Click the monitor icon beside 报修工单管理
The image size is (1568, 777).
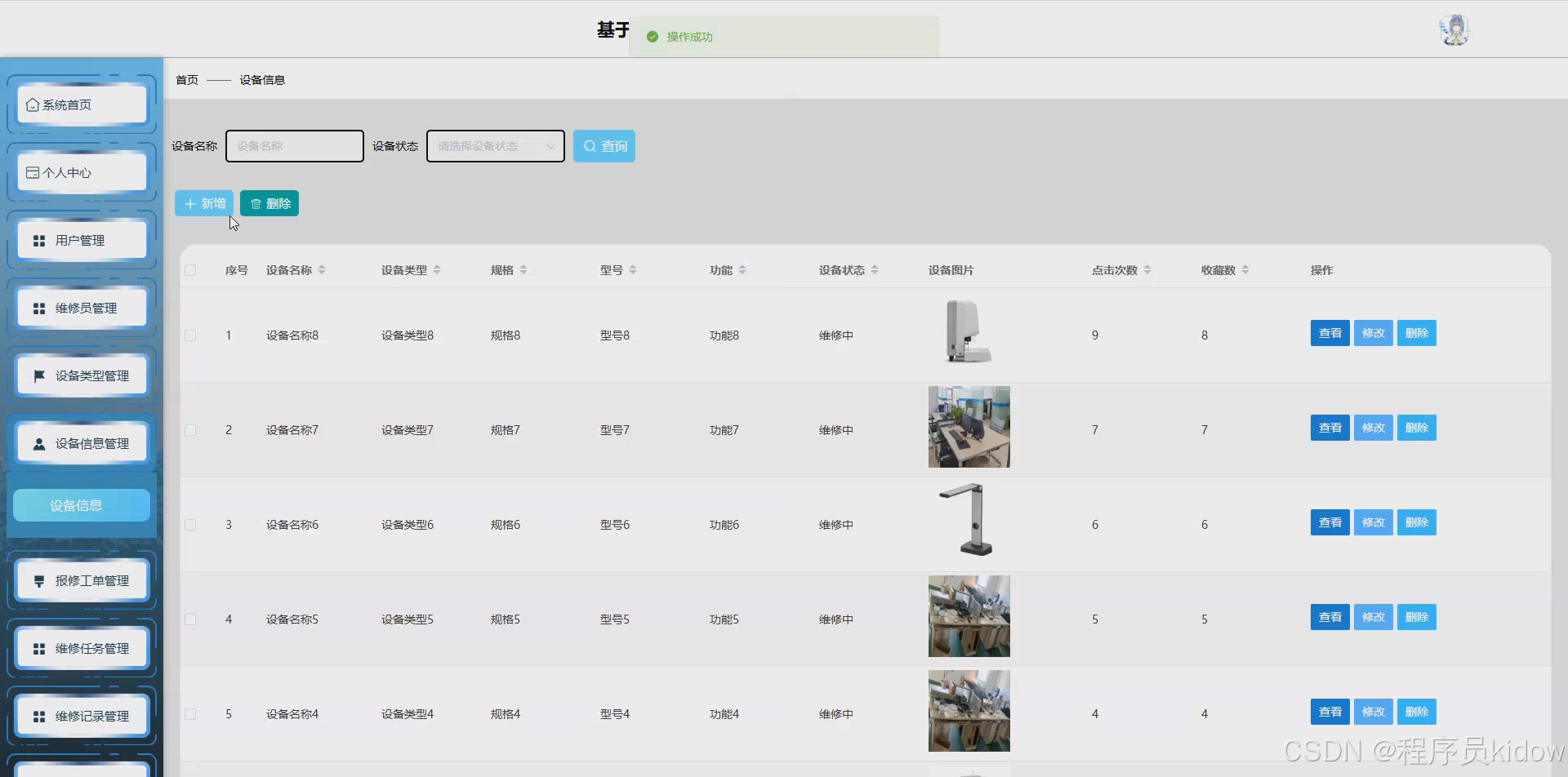point(38,580)
